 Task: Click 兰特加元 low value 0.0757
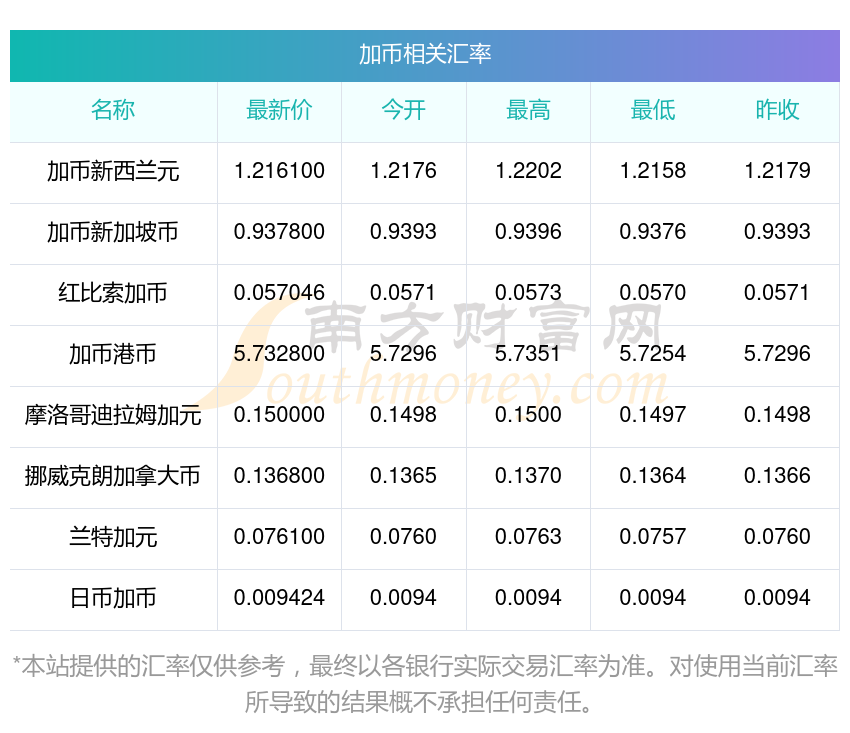[653, 537]
